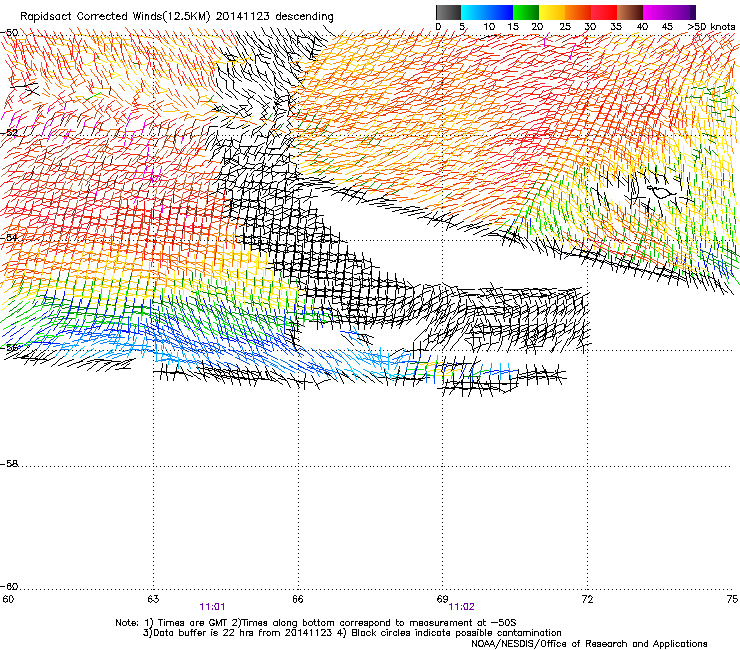Viewport: 740px width, 650px height.
Task: Select the red 30-35 knots color bar segment
Action: point(604,12)
